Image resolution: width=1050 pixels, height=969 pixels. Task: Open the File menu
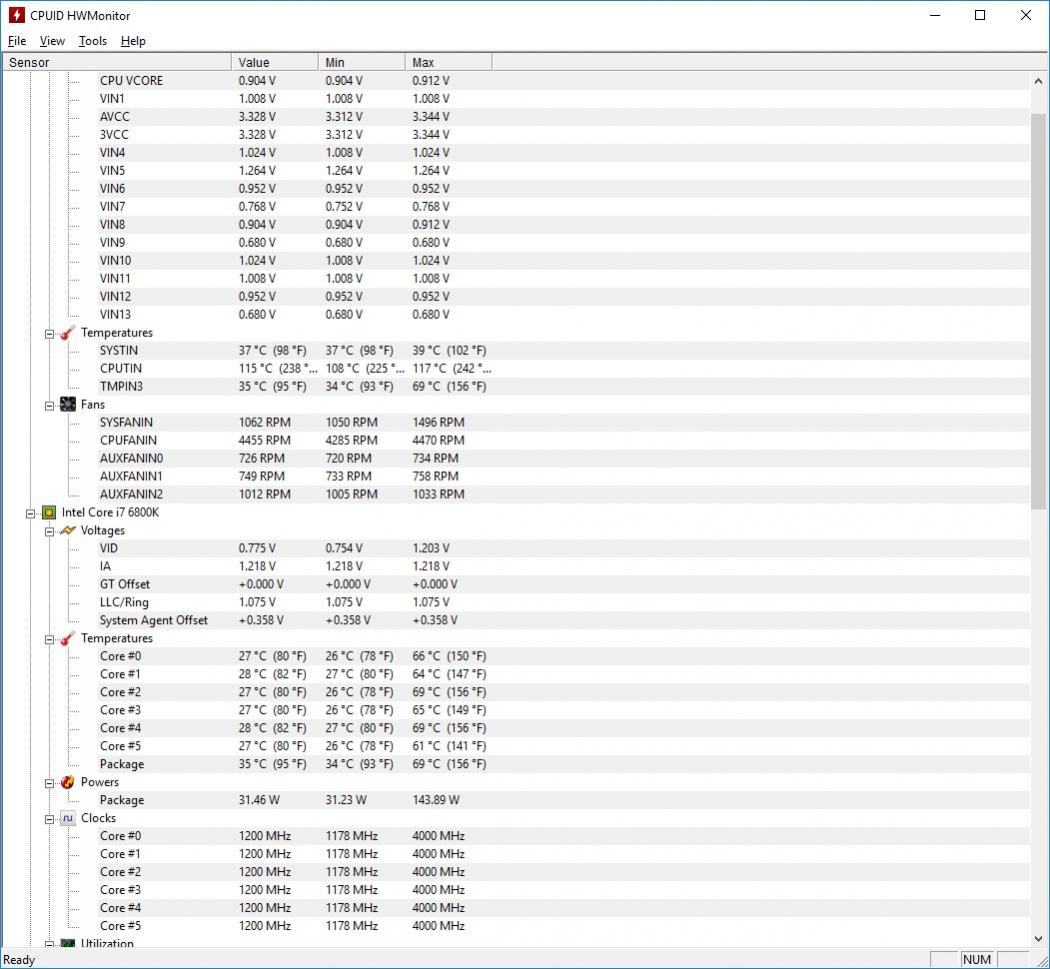(x=17, y=41)
